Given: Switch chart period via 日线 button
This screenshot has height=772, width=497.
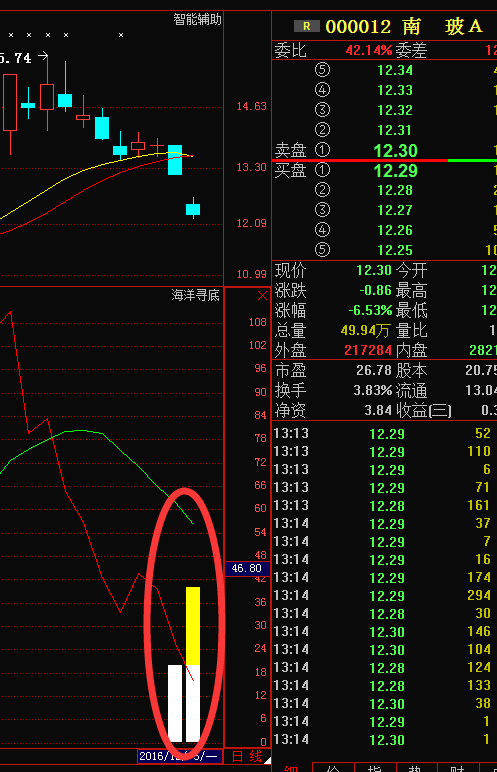Looking at the screenshot, I should click(x=247, y=756).
